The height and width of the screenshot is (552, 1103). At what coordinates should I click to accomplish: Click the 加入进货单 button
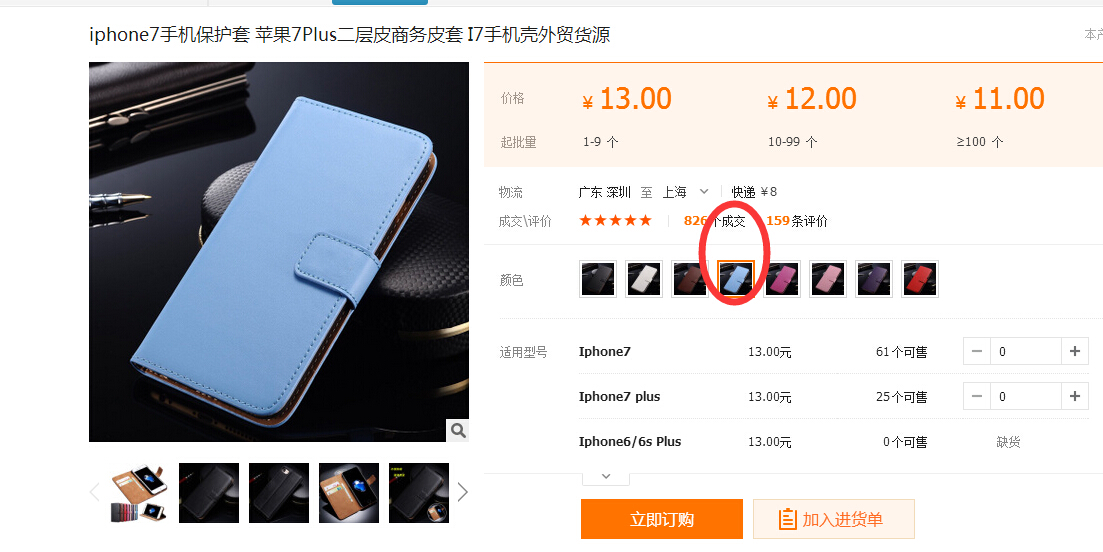[x=834, y=519]
